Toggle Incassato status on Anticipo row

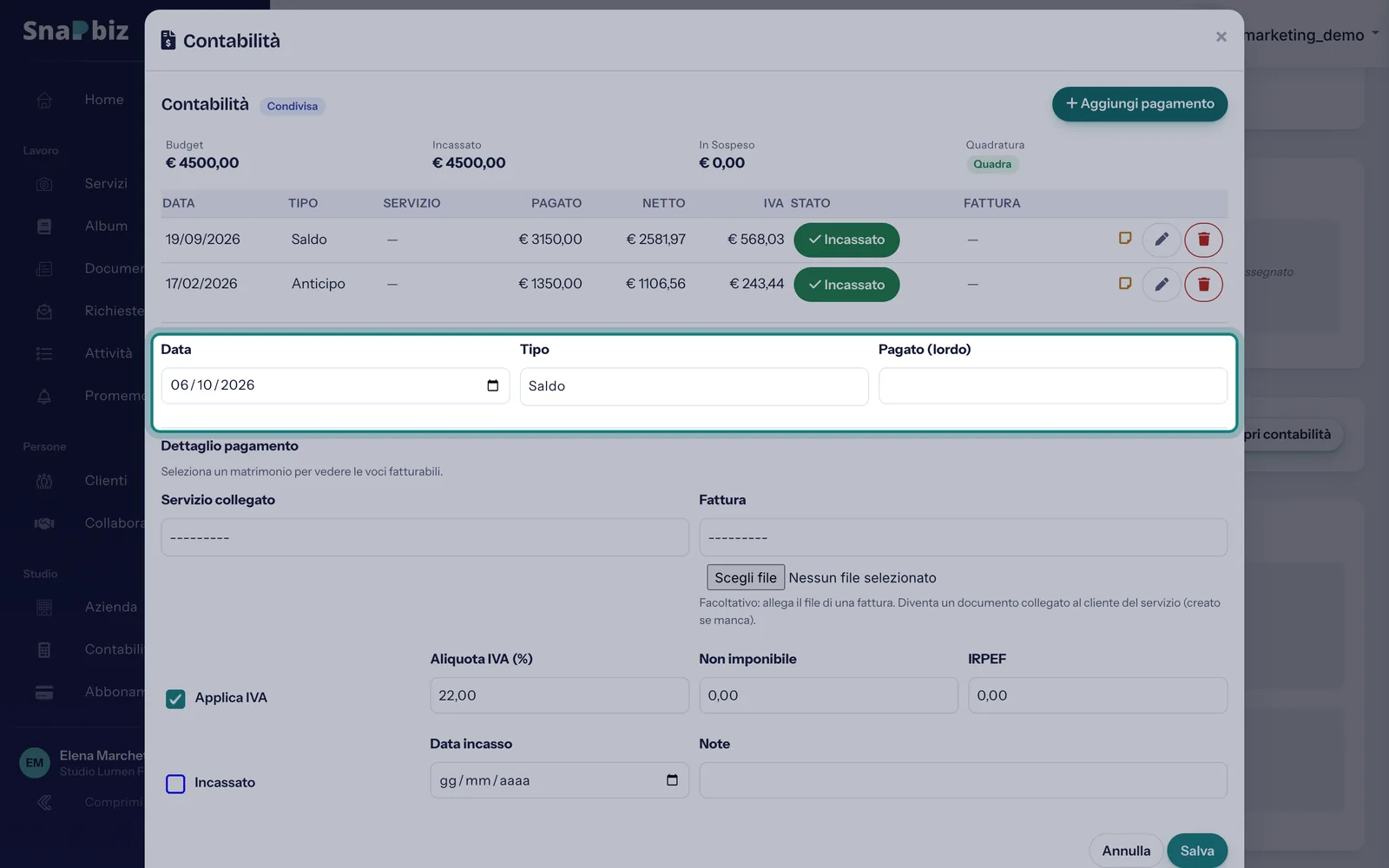pos(846,285)
